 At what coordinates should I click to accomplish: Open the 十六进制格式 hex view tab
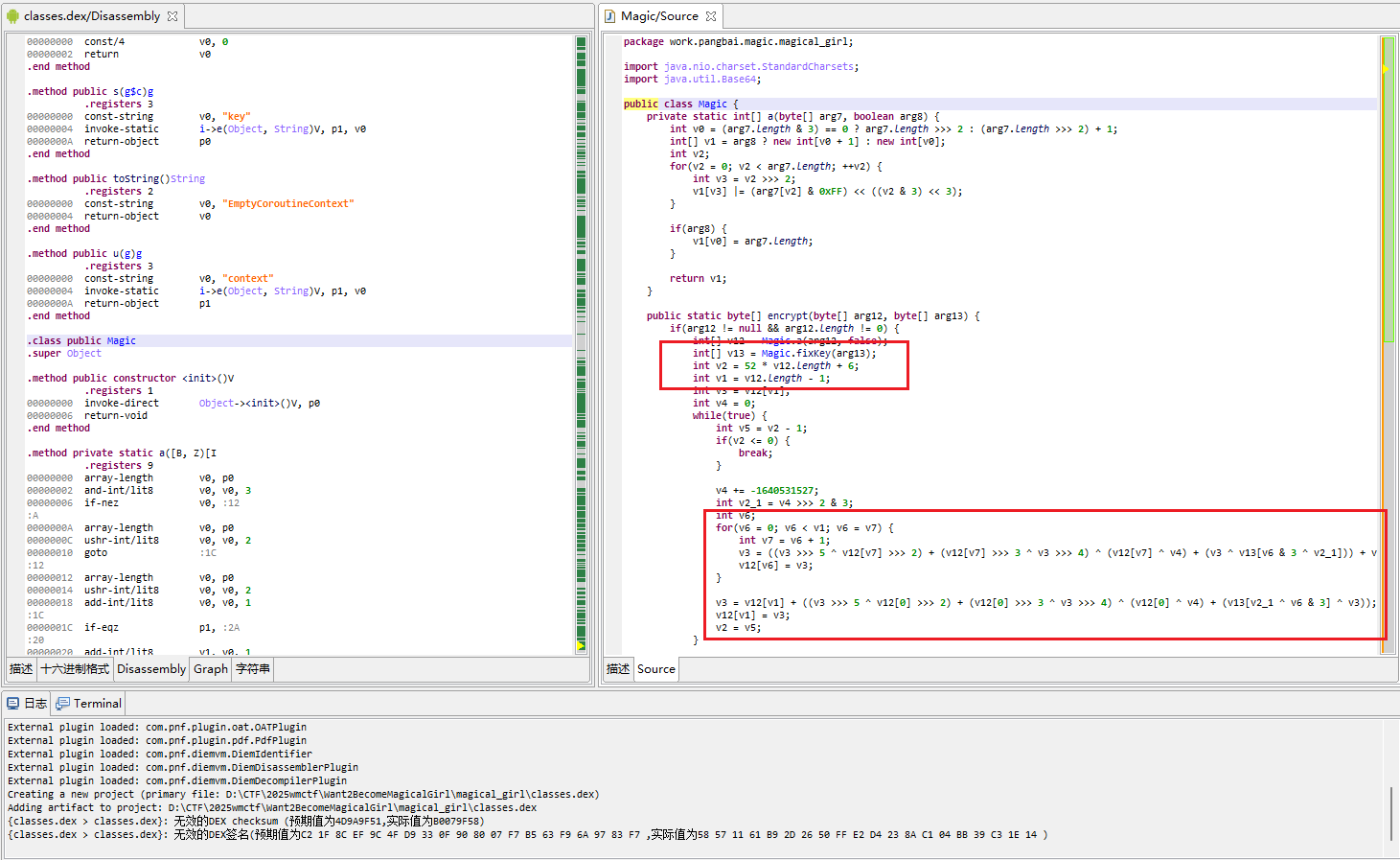pos(75,669)
